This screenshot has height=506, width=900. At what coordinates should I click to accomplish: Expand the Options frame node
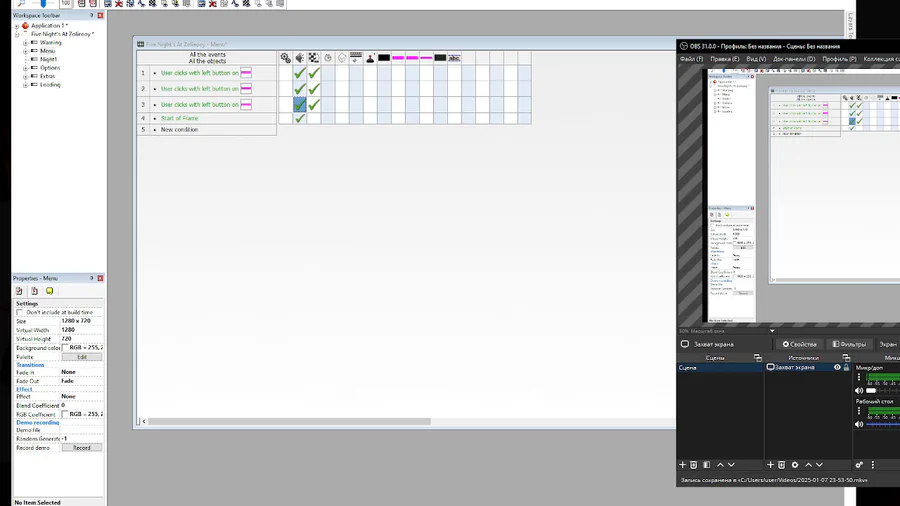point(25,68)
